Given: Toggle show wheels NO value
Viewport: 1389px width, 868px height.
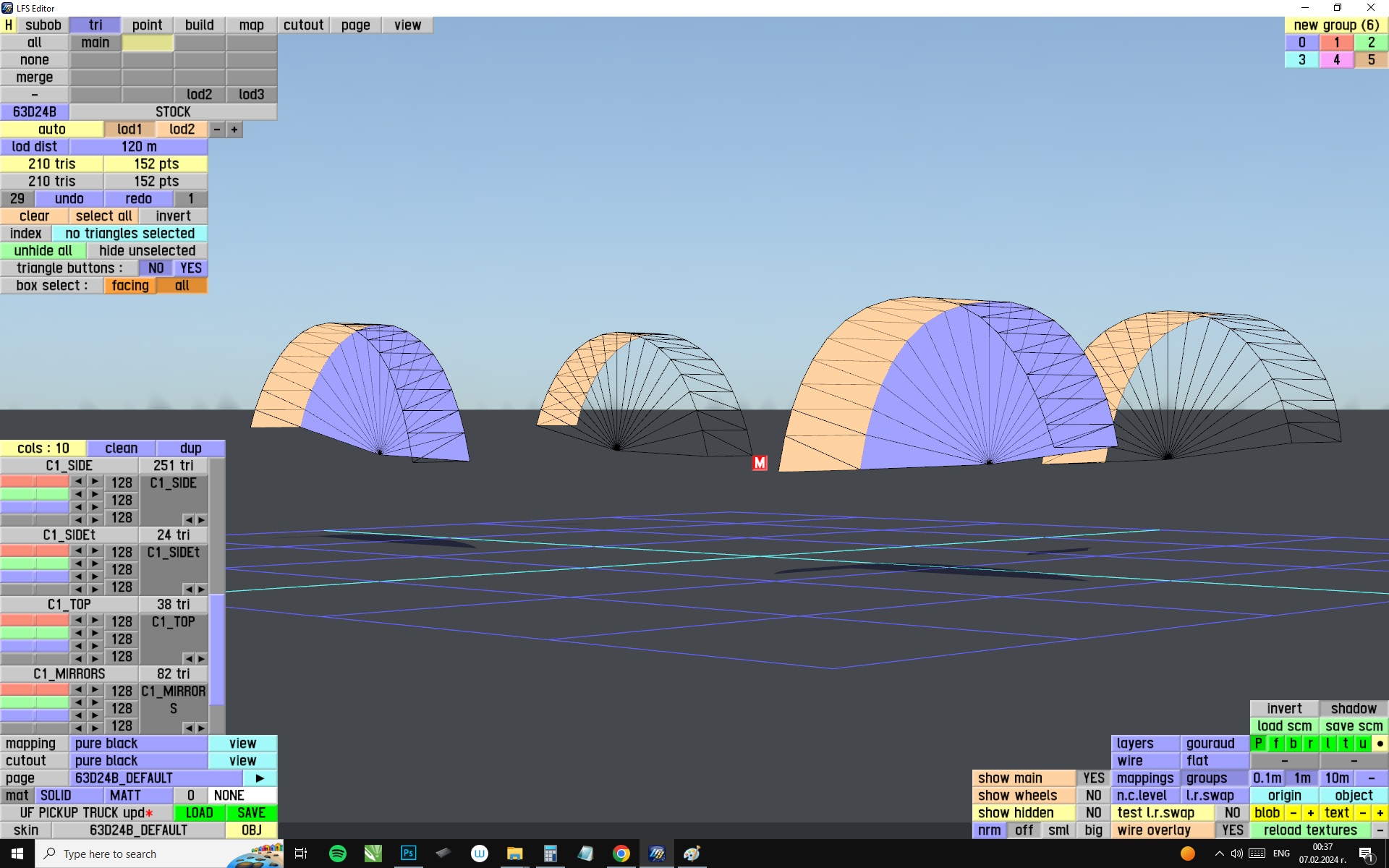Looking at the screenshot, I should (x=1093, y=796).
